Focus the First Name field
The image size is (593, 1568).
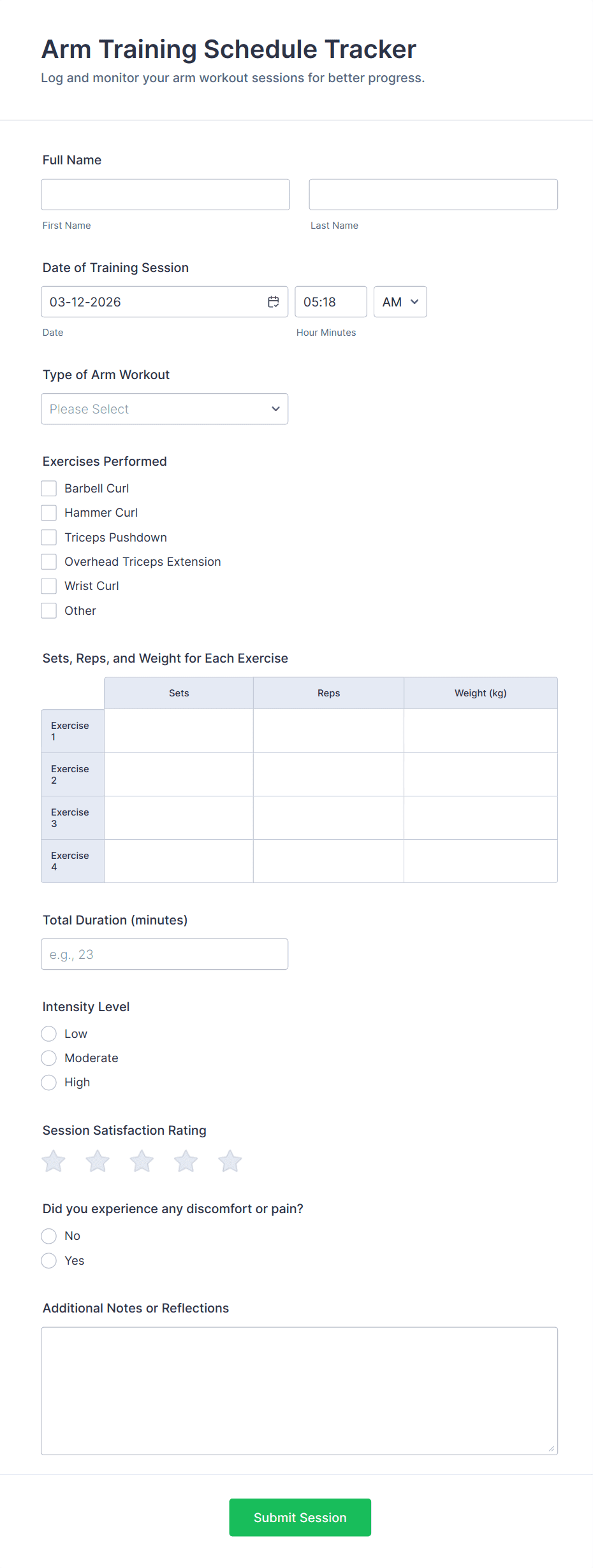[165, 194]
